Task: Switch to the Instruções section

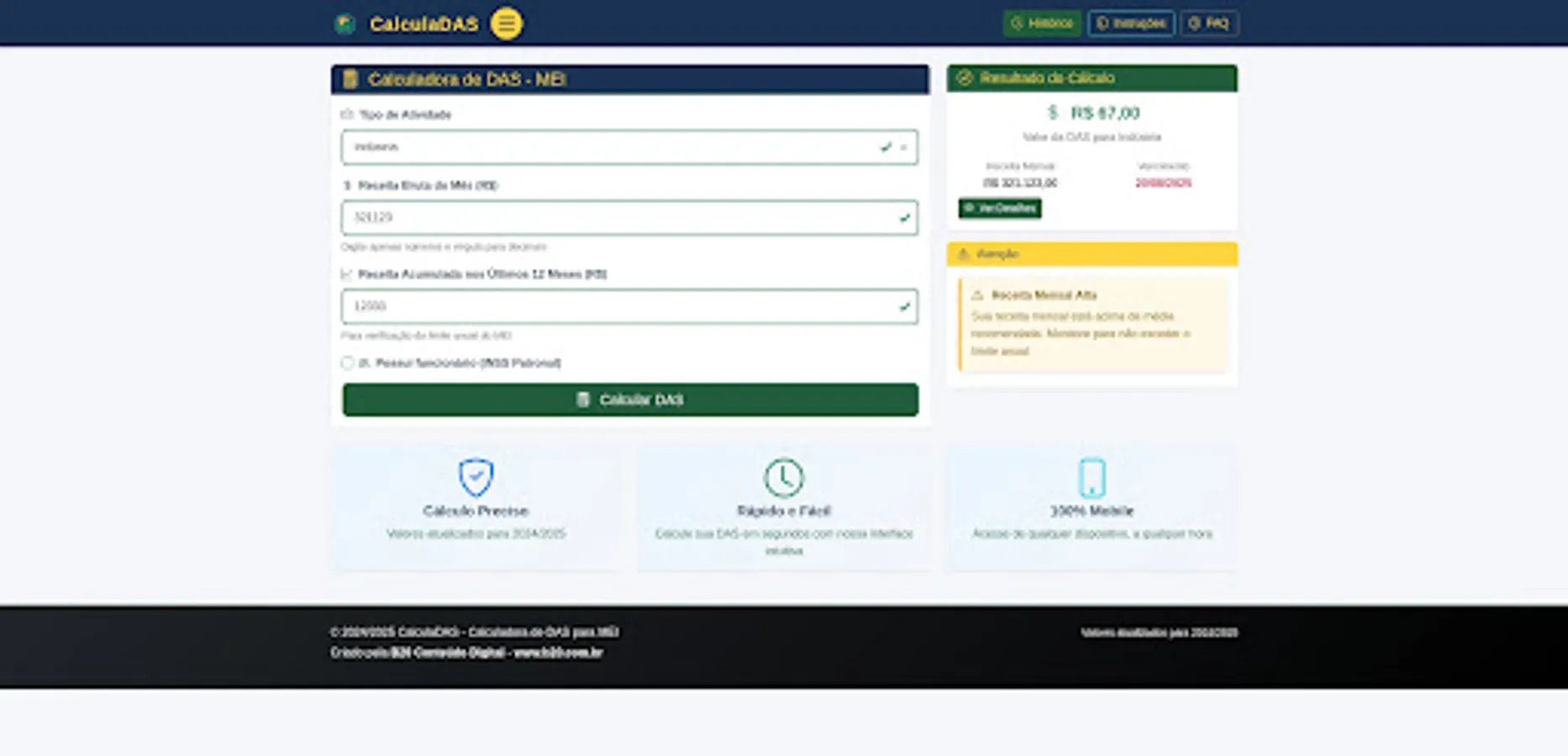Action: pos(1130,23)
